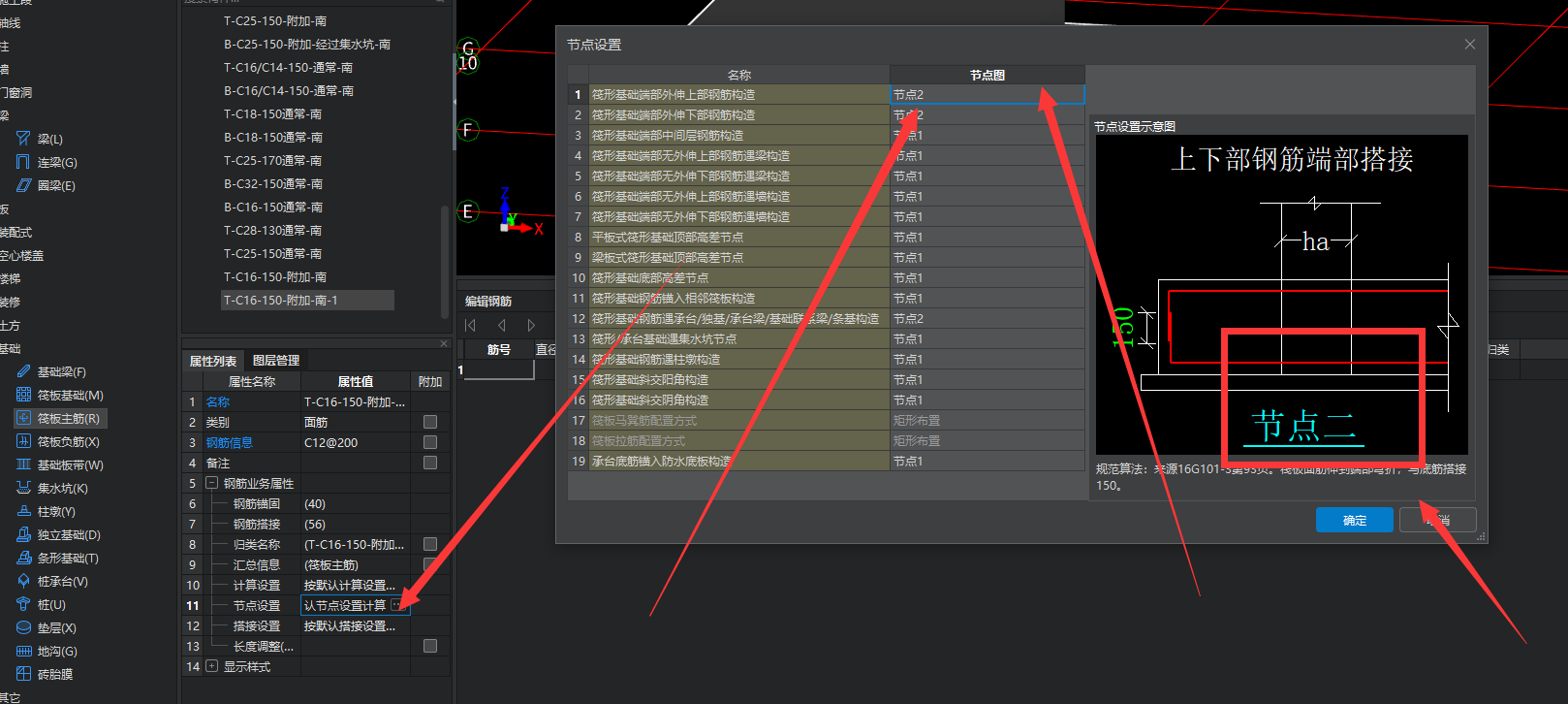Toggle 附加 checkbox for 钢筋信息 row
The width and height of the screenshot is (1568, 704).
tap(430, 442)
